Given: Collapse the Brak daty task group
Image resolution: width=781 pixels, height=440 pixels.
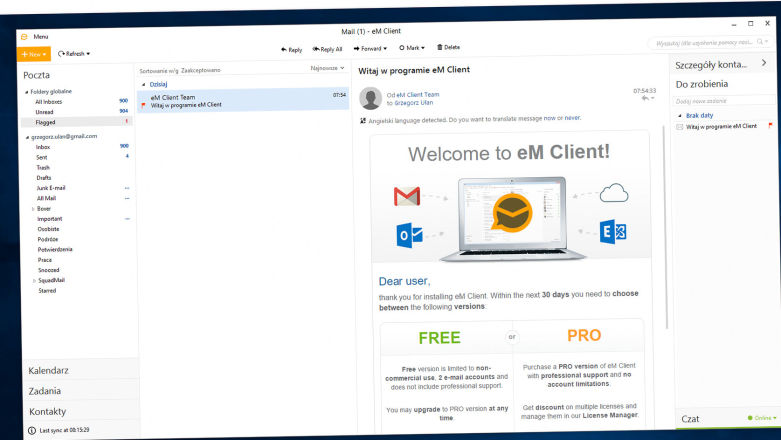Looking at the screenshot, I should click(x=680, y=116).
